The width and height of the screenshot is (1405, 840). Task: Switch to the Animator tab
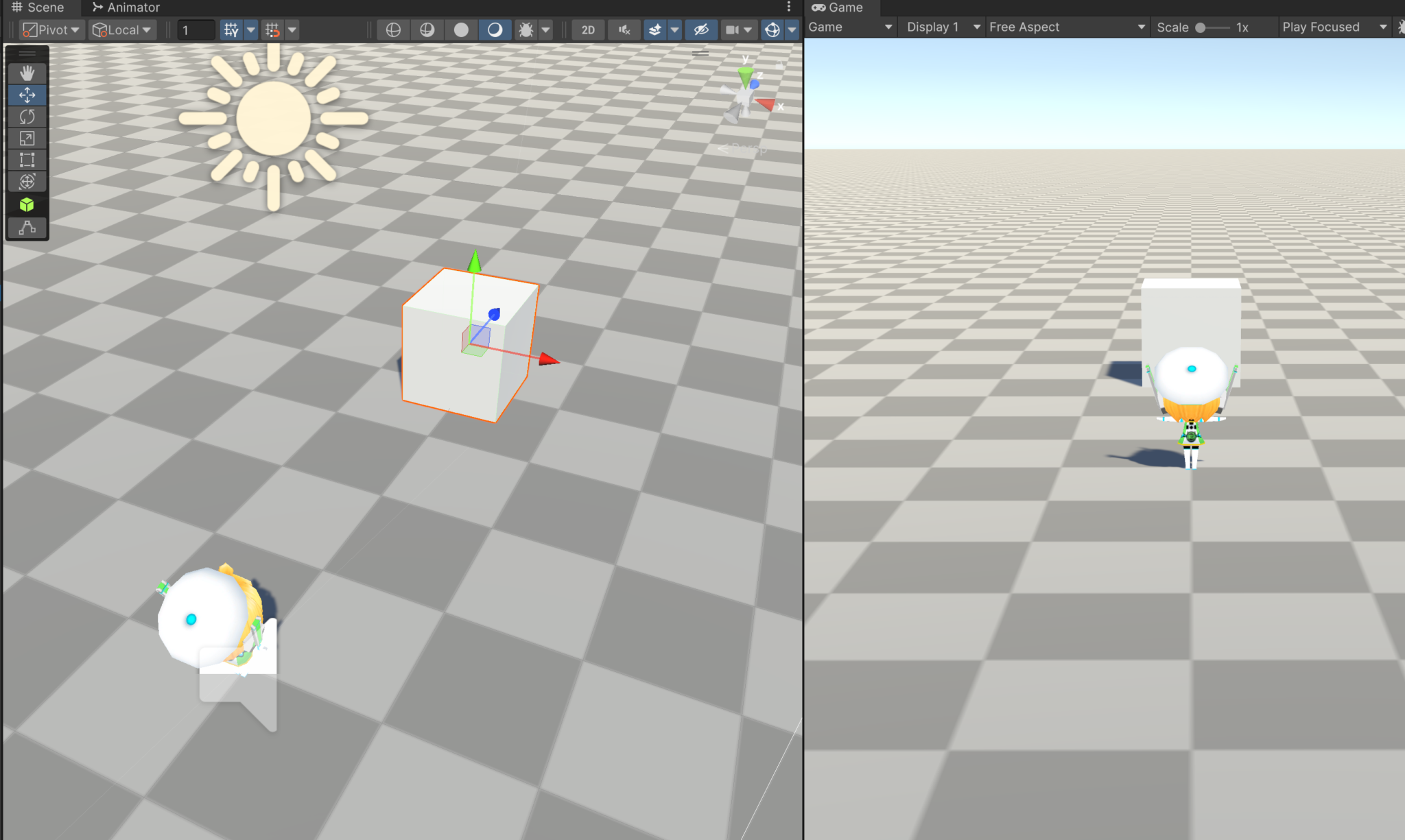(126, 8)
